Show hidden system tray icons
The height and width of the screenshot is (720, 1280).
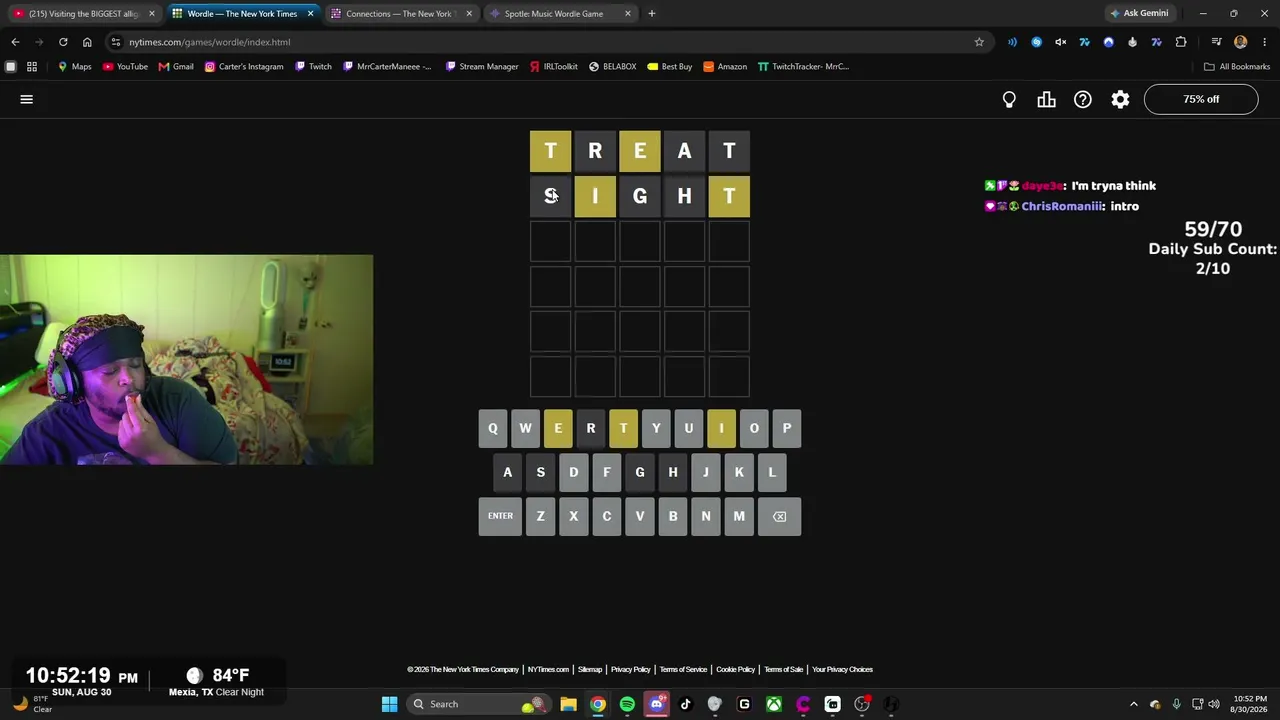(x=1133, y=704)
